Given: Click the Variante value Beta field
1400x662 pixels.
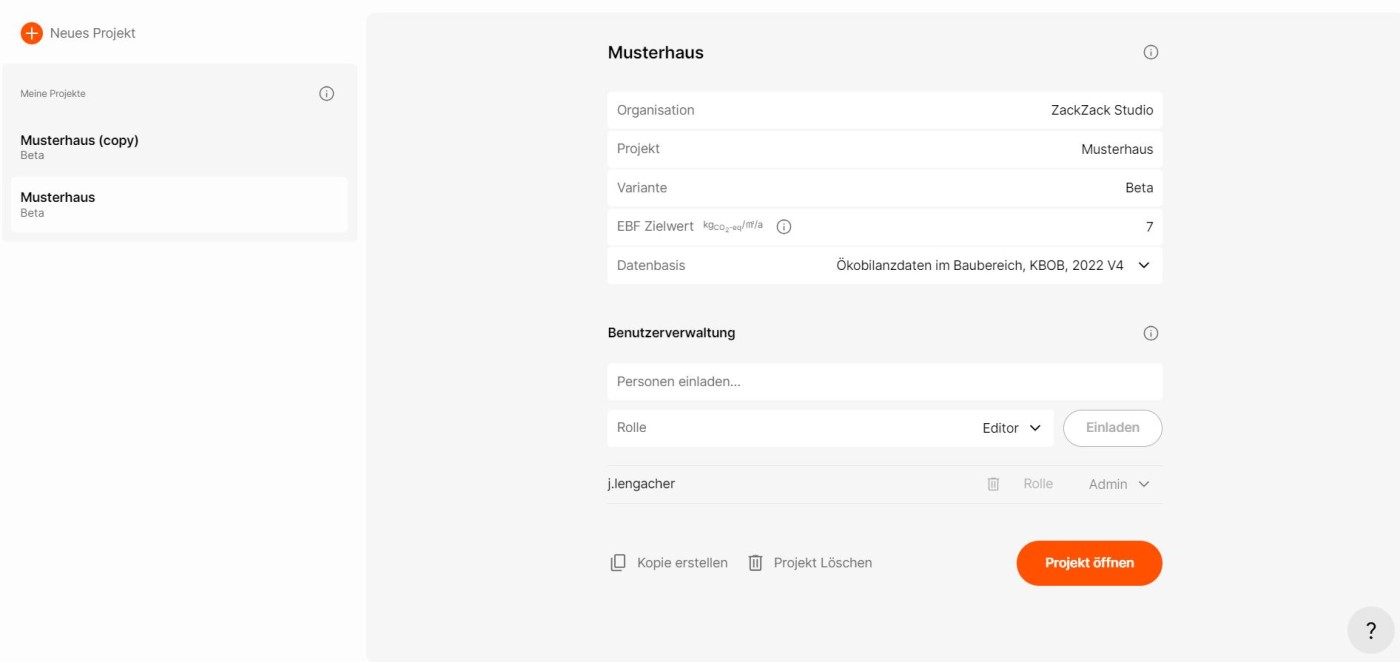Looking at the screenshot, I should [1139, 188].
